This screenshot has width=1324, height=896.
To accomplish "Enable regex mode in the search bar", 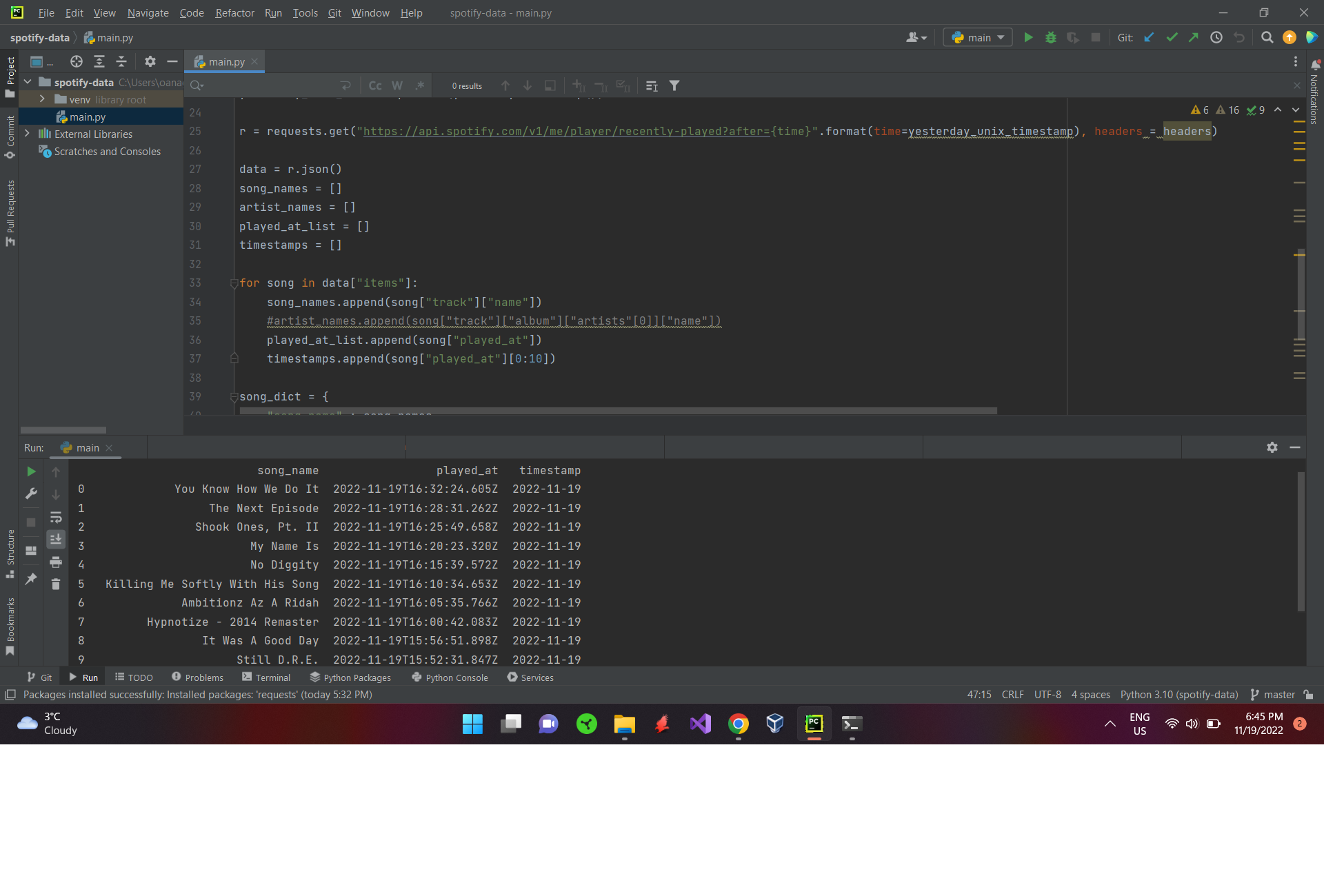I will tap(420, 85).
